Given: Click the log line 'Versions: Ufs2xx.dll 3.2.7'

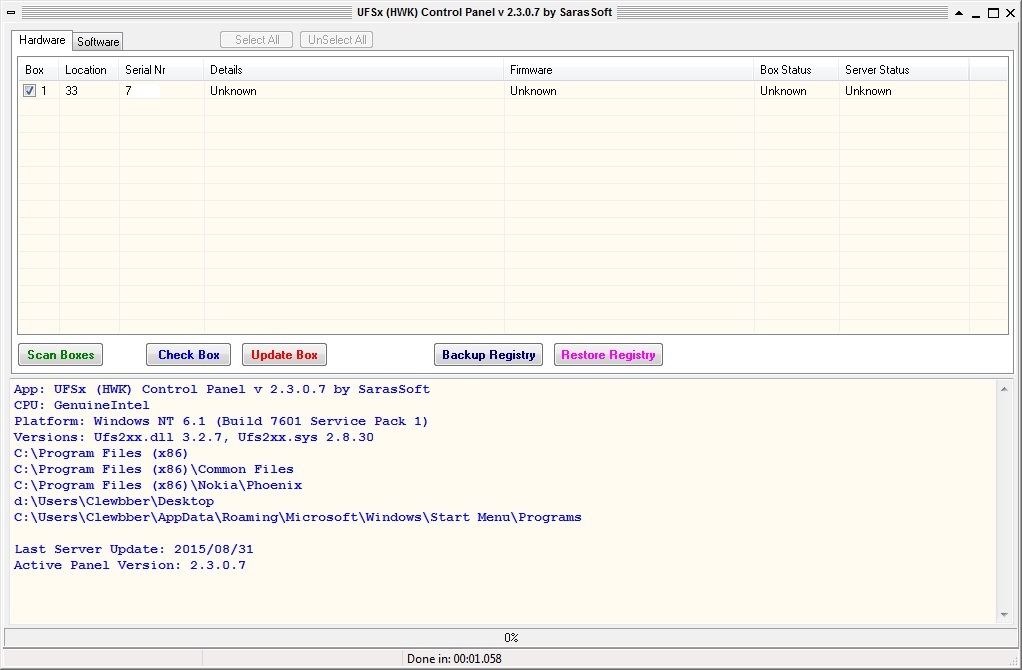Looking at the screenshot, I should click(194, 437).
